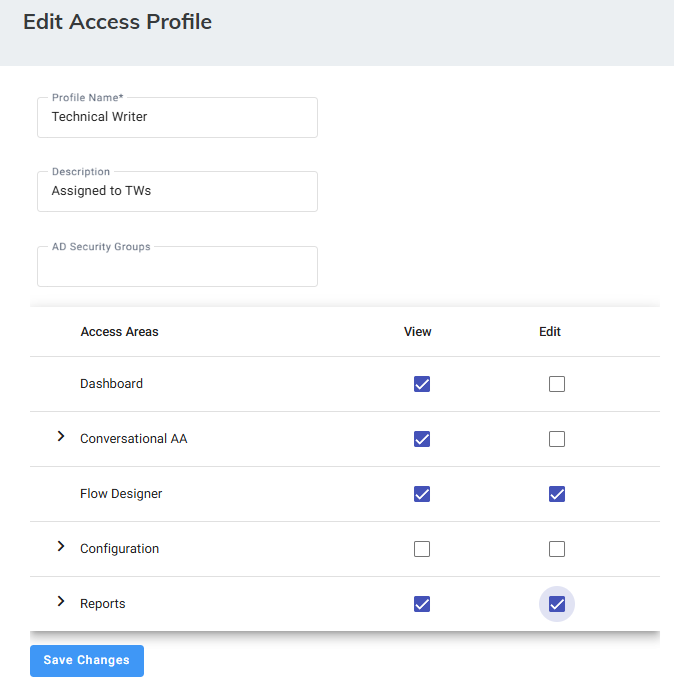Uncheck Conversational AA View checkbox
This screenshot has height=686, width=674.
click(x=422, y=439)
